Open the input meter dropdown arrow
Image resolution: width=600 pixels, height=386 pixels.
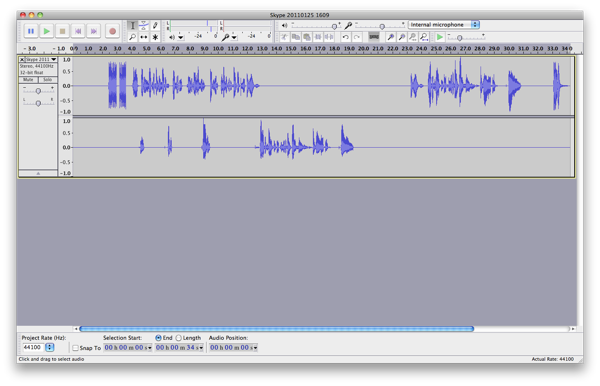(234, 37)
